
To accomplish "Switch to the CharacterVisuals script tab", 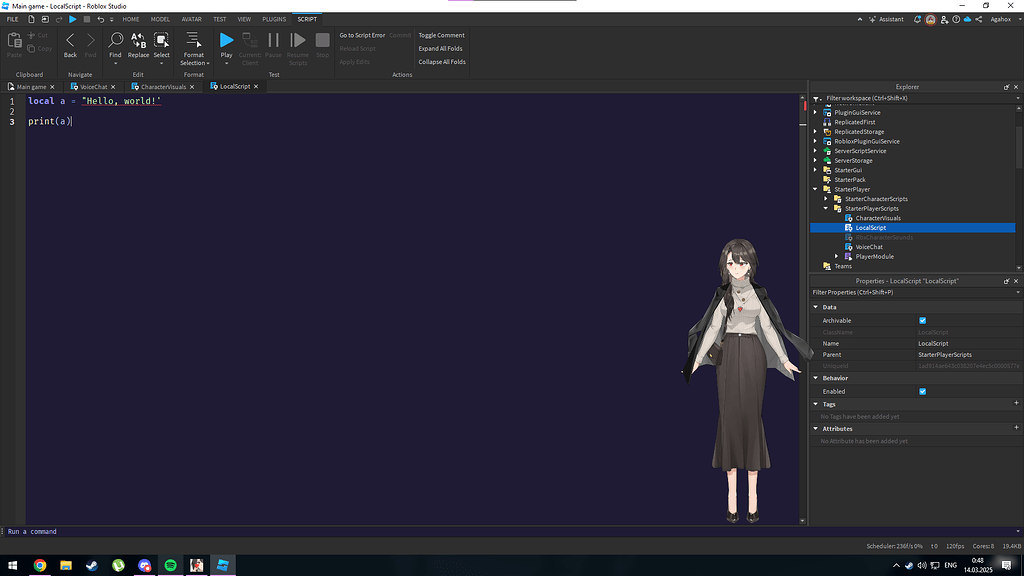I will coord(163,87).
